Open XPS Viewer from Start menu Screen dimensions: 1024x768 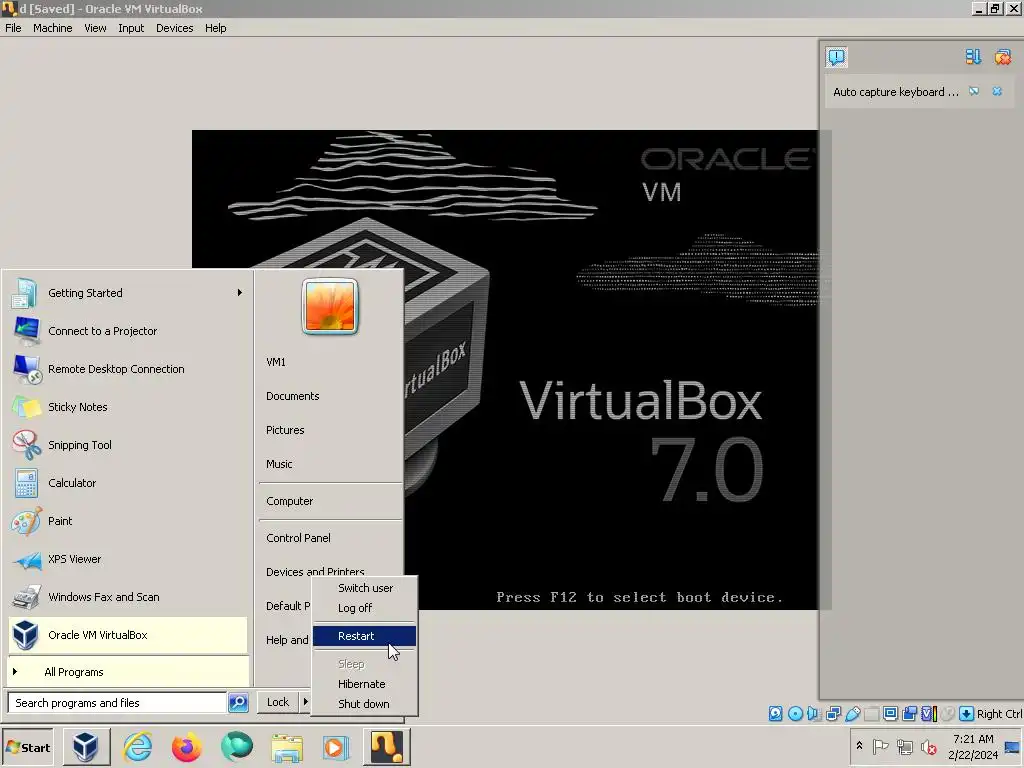129,559
